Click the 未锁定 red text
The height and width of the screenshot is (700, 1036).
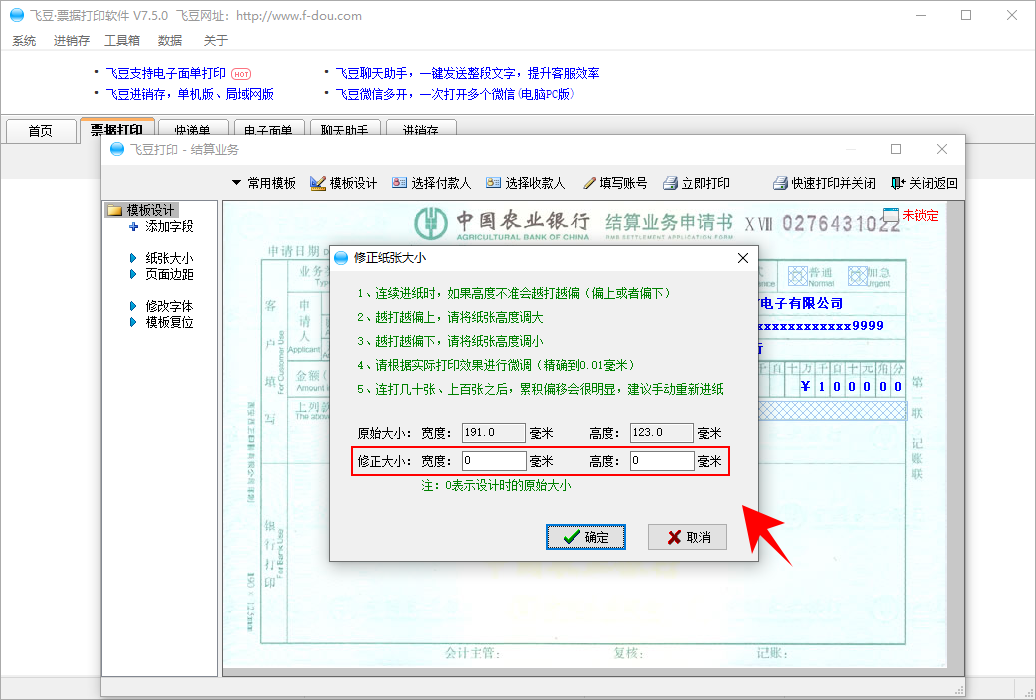pos(920,215)
